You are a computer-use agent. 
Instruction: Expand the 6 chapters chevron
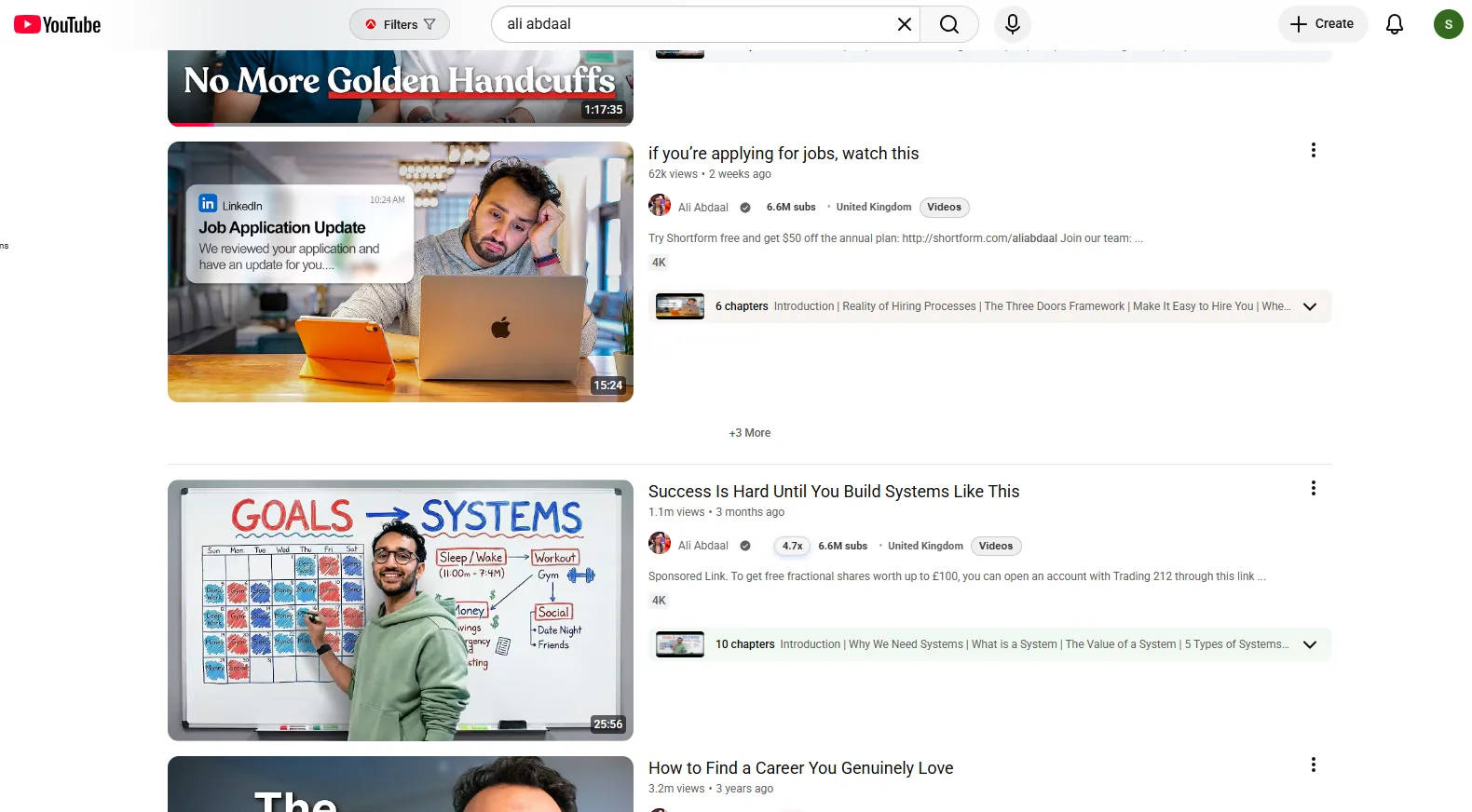pyautogui.click(x=1310, y=306)
